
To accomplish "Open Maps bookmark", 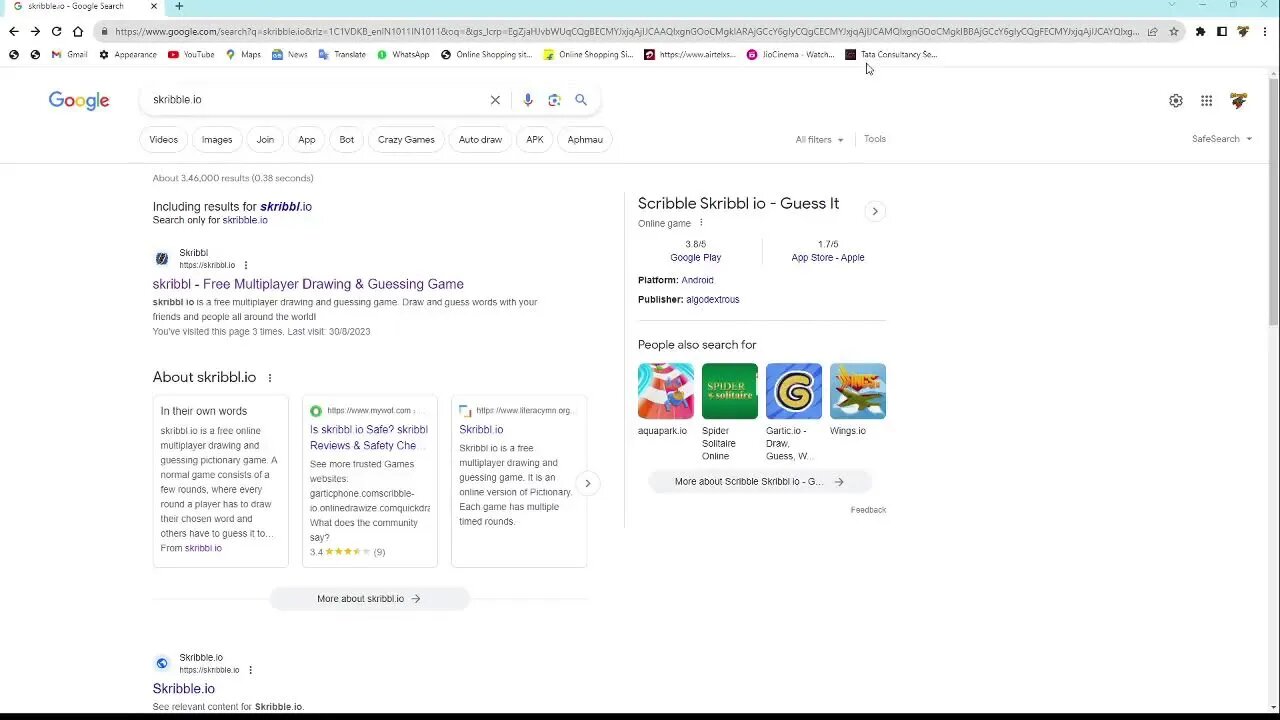I will point(243,54).
